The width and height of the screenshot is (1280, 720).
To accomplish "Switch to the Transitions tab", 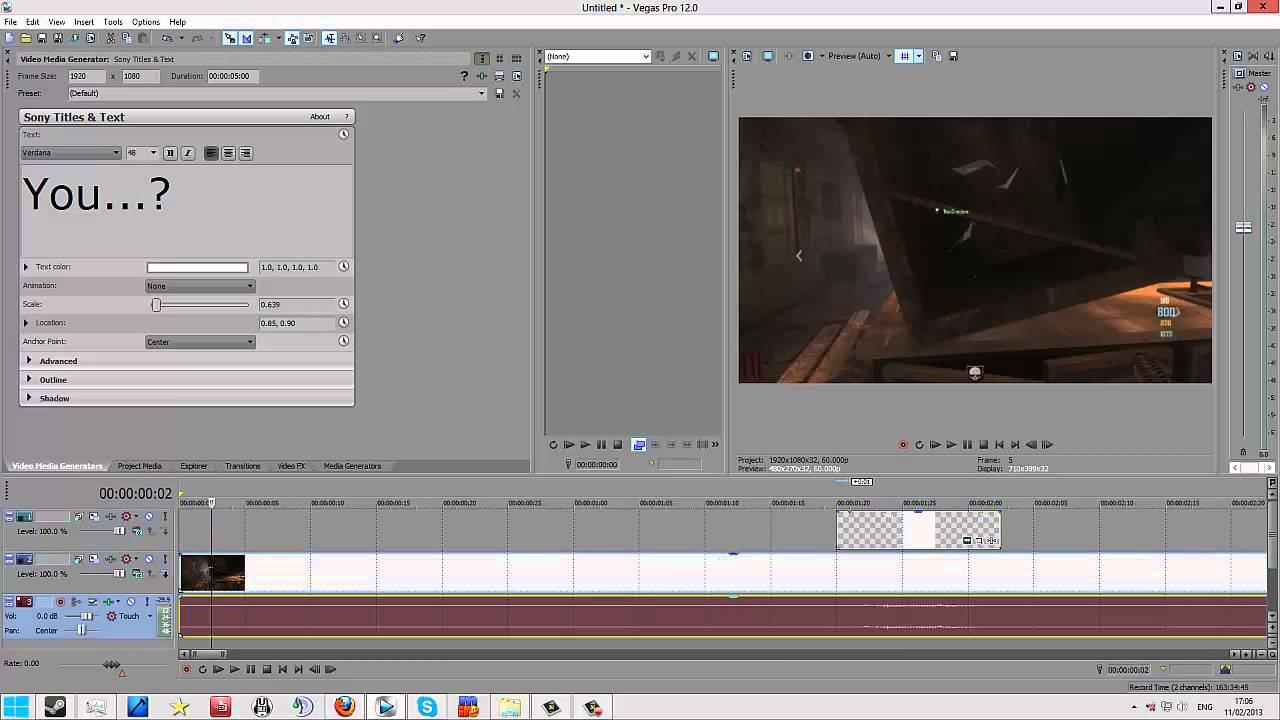I will click(x=242, y=466).
